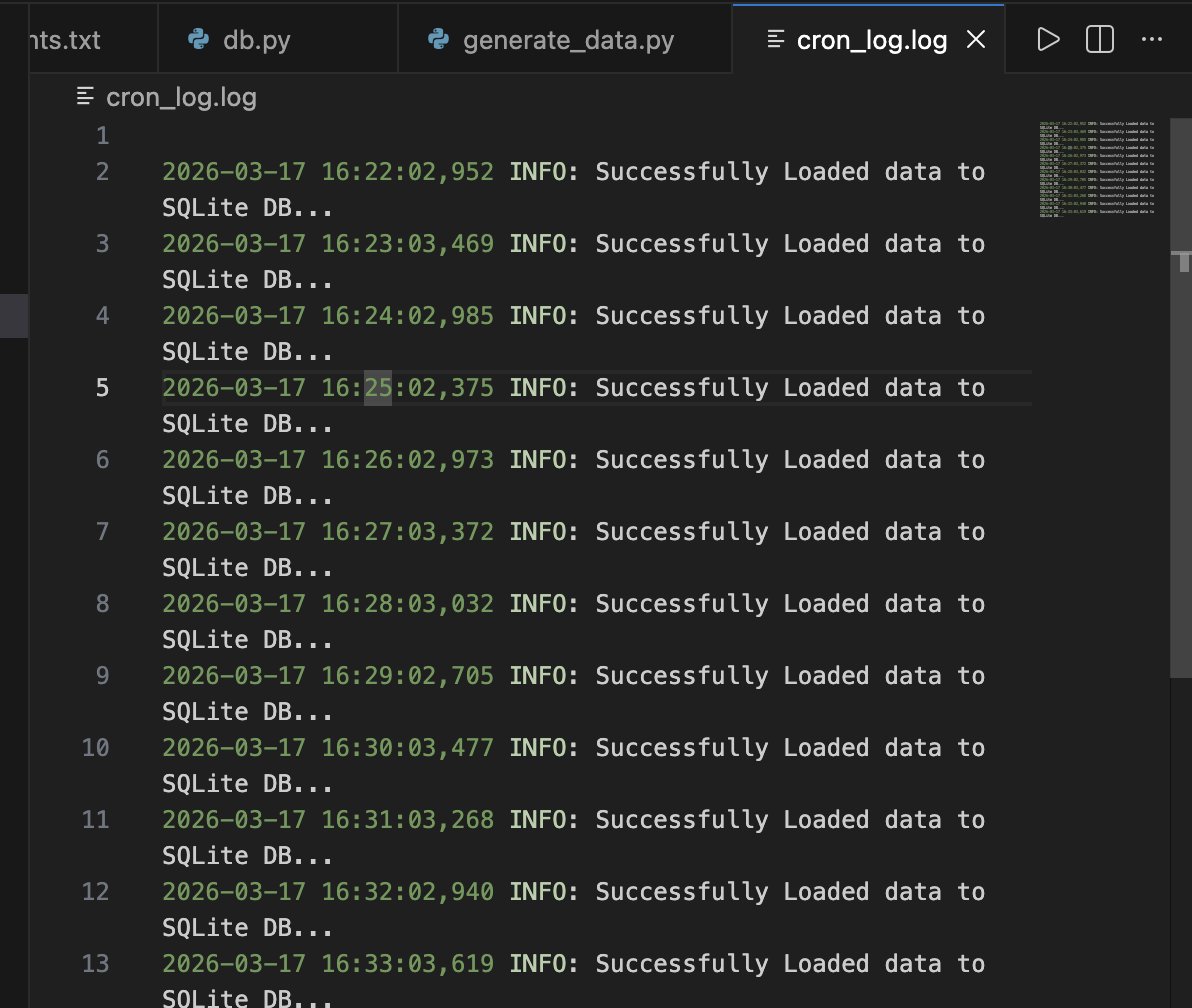The height and width of the screenshot is (1008, 1192).
Task: Select line number 1 in the gutter
Action: point(103,136)
